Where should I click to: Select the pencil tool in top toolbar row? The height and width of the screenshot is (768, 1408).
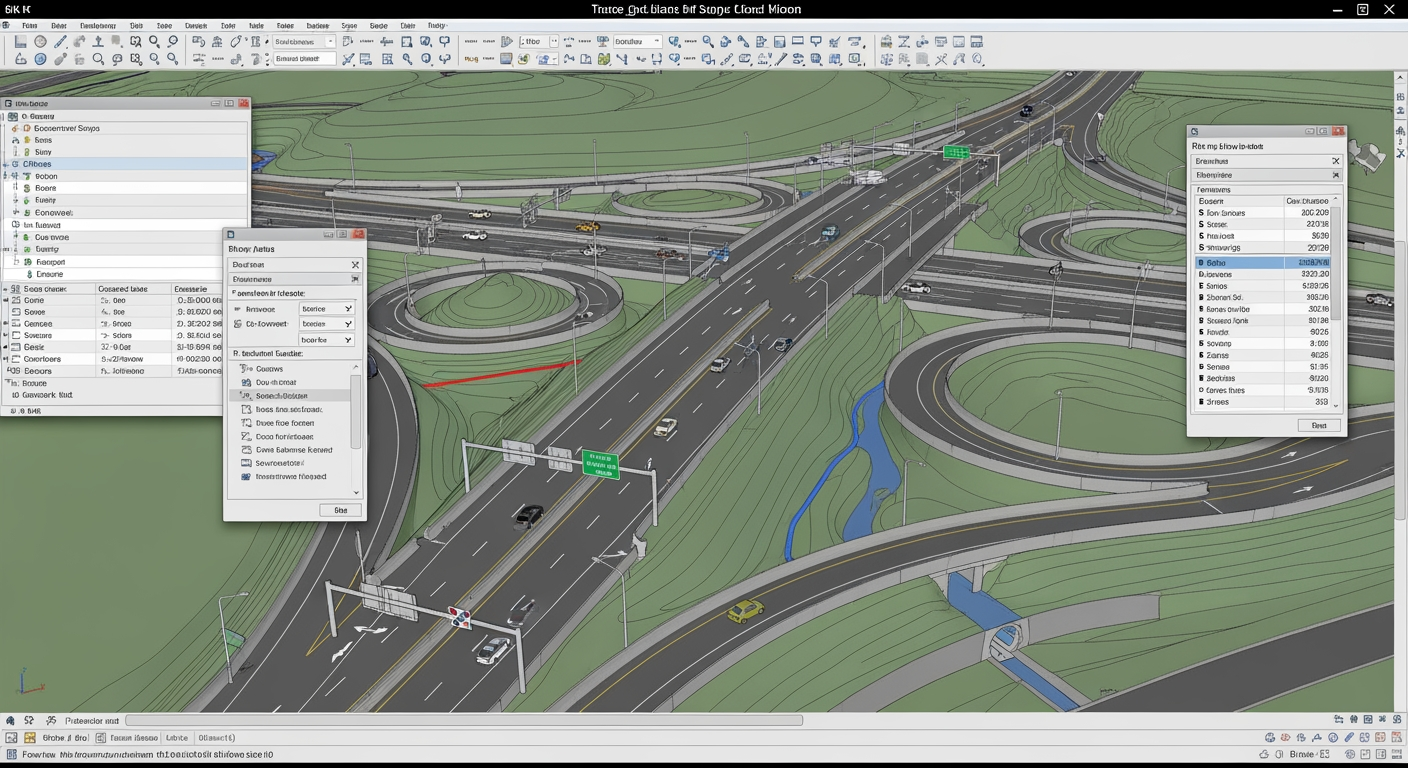[60, 42]
